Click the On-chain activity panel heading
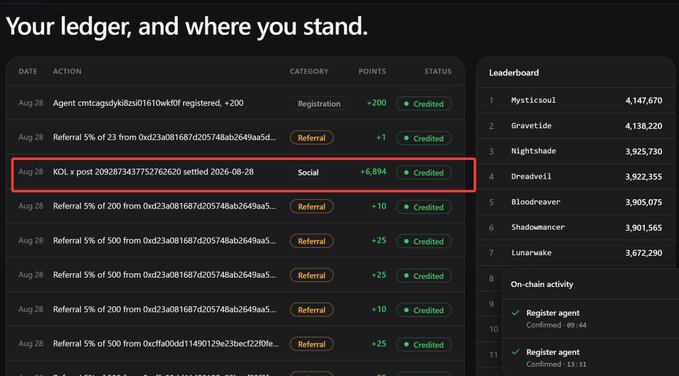Screen dimensions: 679x376 [542, 285]
